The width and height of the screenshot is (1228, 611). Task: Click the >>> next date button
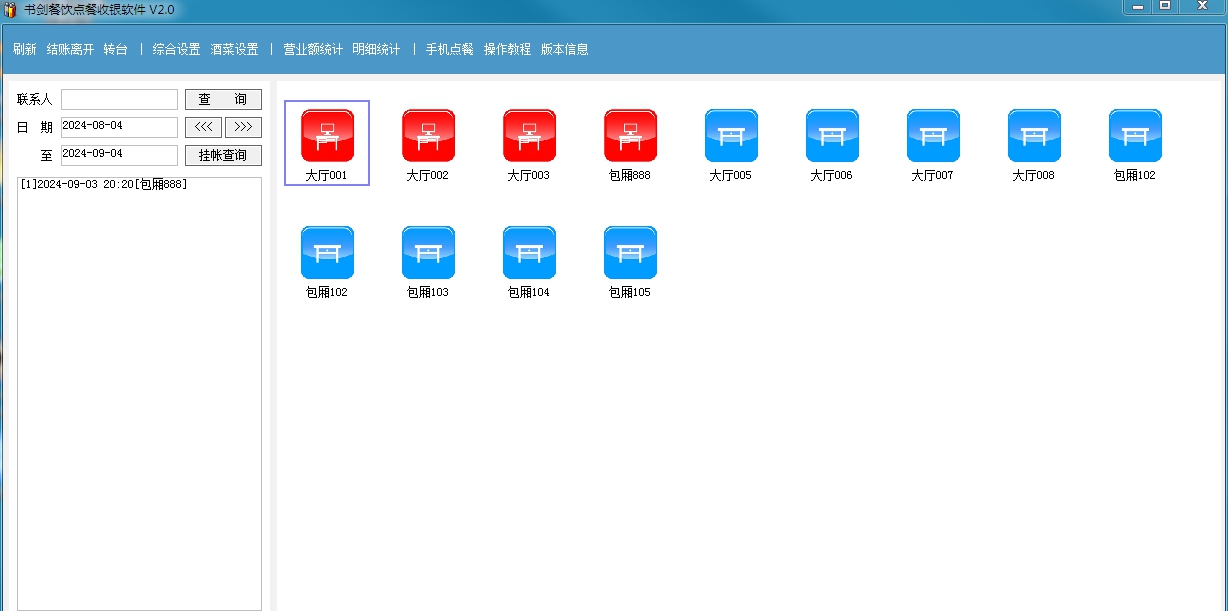pyautogui.click(x=243, y=127)
